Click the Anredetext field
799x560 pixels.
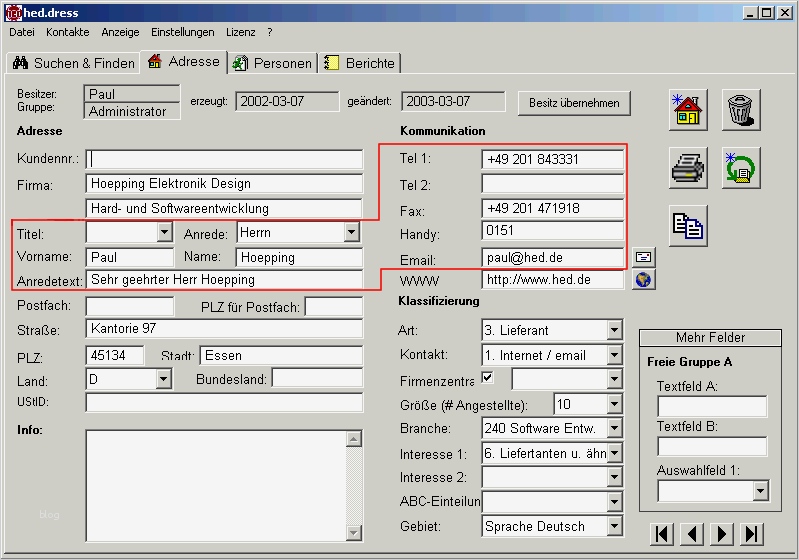tap(224, 280)
